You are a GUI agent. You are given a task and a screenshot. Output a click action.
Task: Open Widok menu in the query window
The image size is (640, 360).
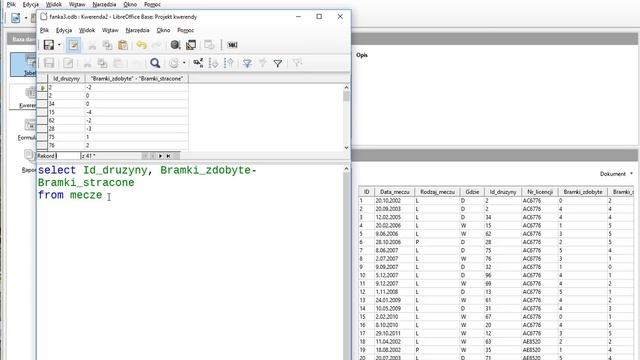[87, 30]
